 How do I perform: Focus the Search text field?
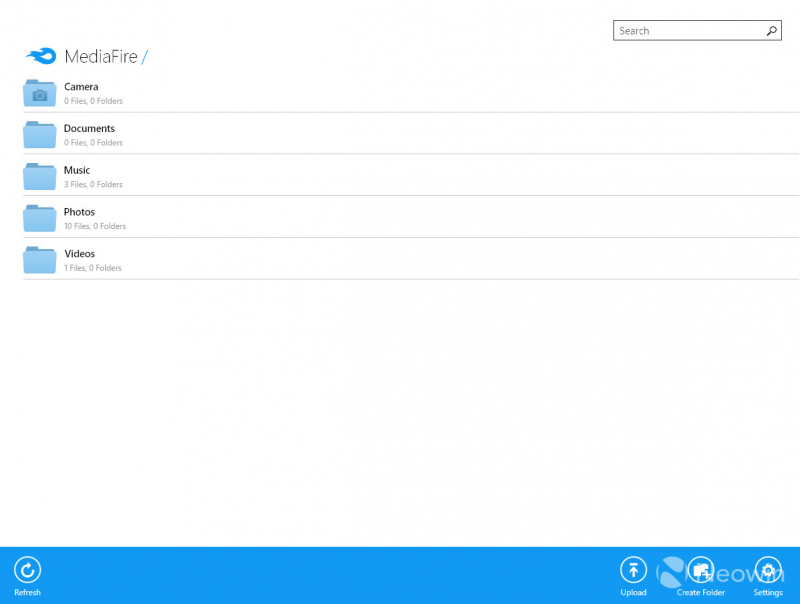tap(690, 31)
